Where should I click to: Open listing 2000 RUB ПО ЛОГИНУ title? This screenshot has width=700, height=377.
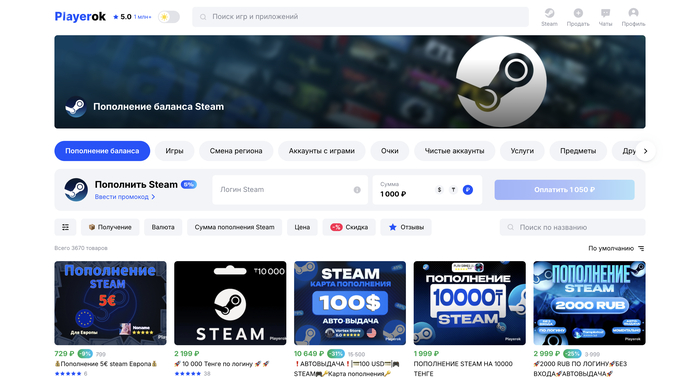coord(580,369)
